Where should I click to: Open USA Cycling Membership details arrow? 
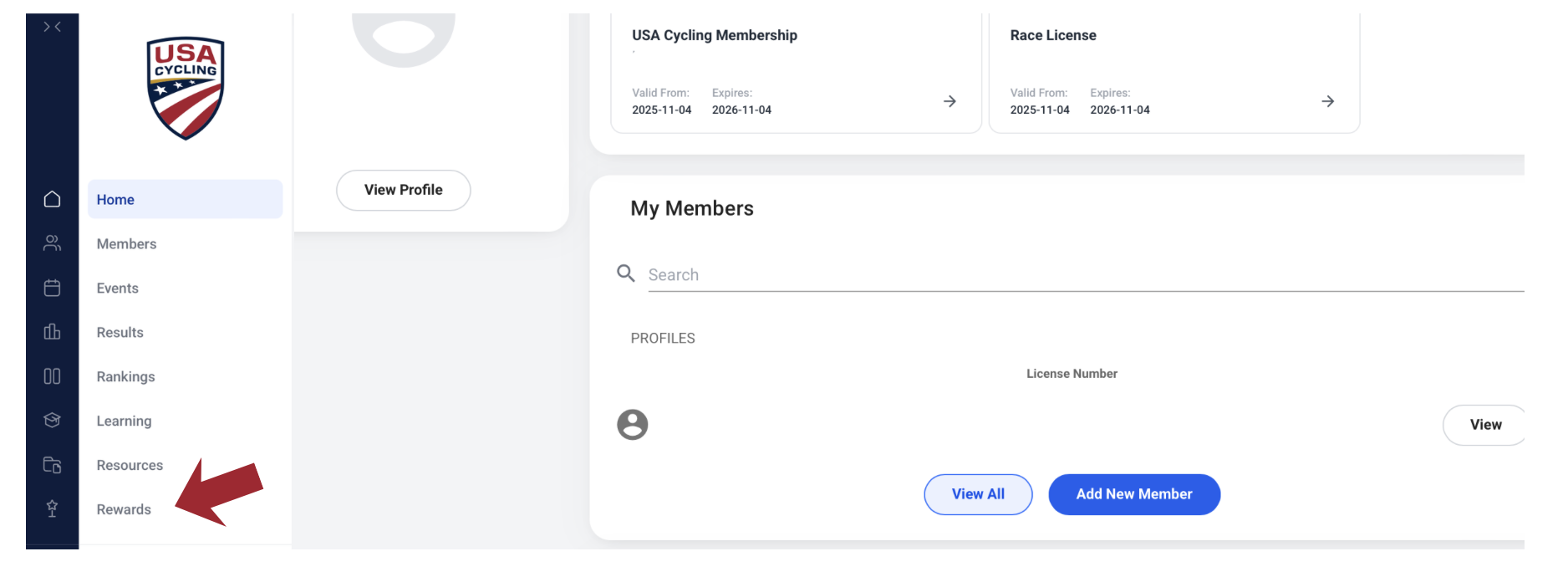[949, 101]
